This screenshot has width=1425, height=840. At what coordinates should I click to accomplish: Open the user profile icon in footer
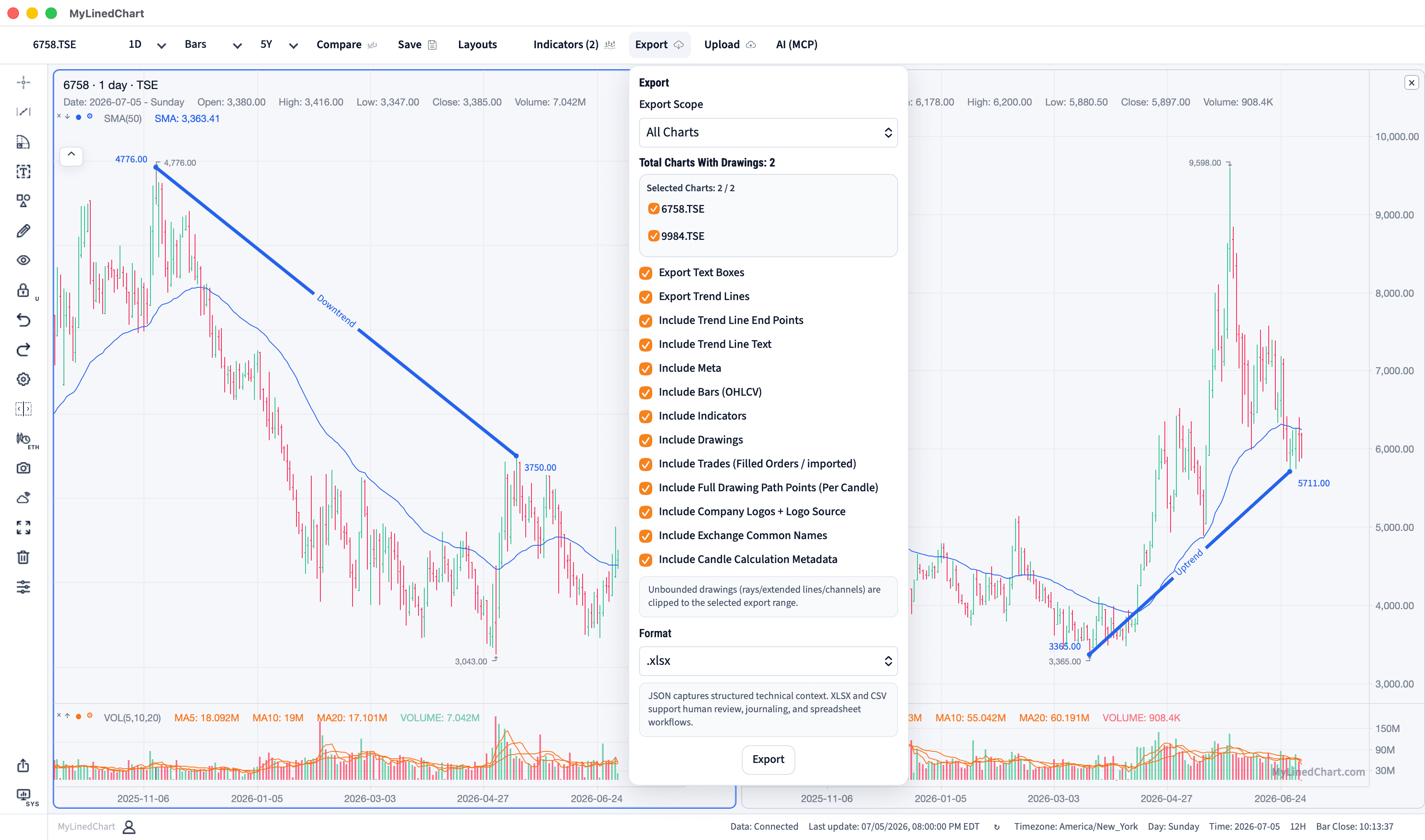[x=129, y=827]
